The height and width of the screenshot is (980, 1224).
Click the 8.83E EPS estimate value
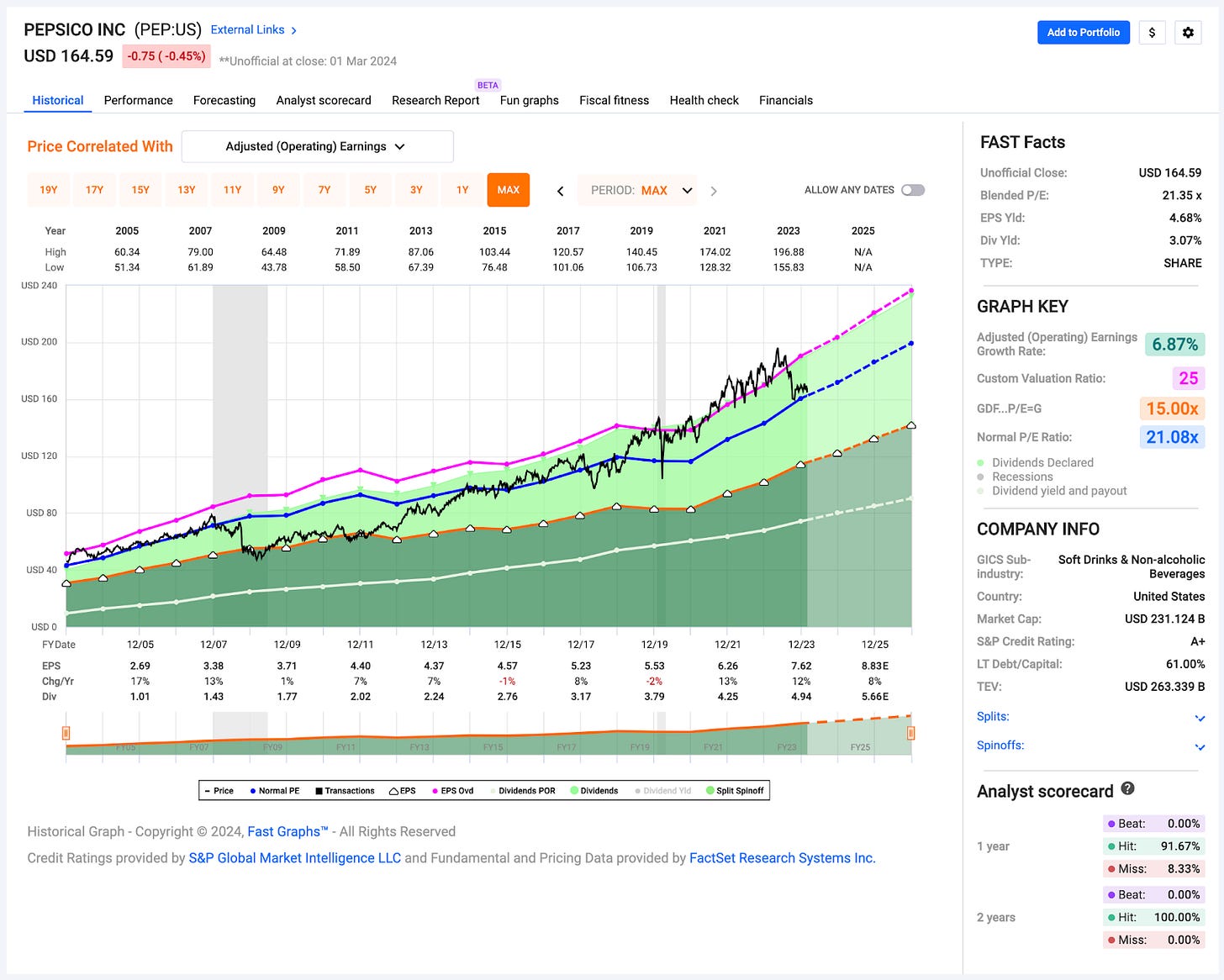click(875, 666)
